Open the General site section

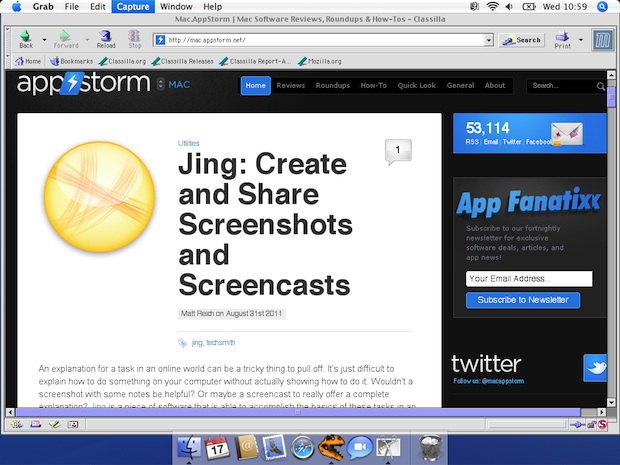[460, 85]
